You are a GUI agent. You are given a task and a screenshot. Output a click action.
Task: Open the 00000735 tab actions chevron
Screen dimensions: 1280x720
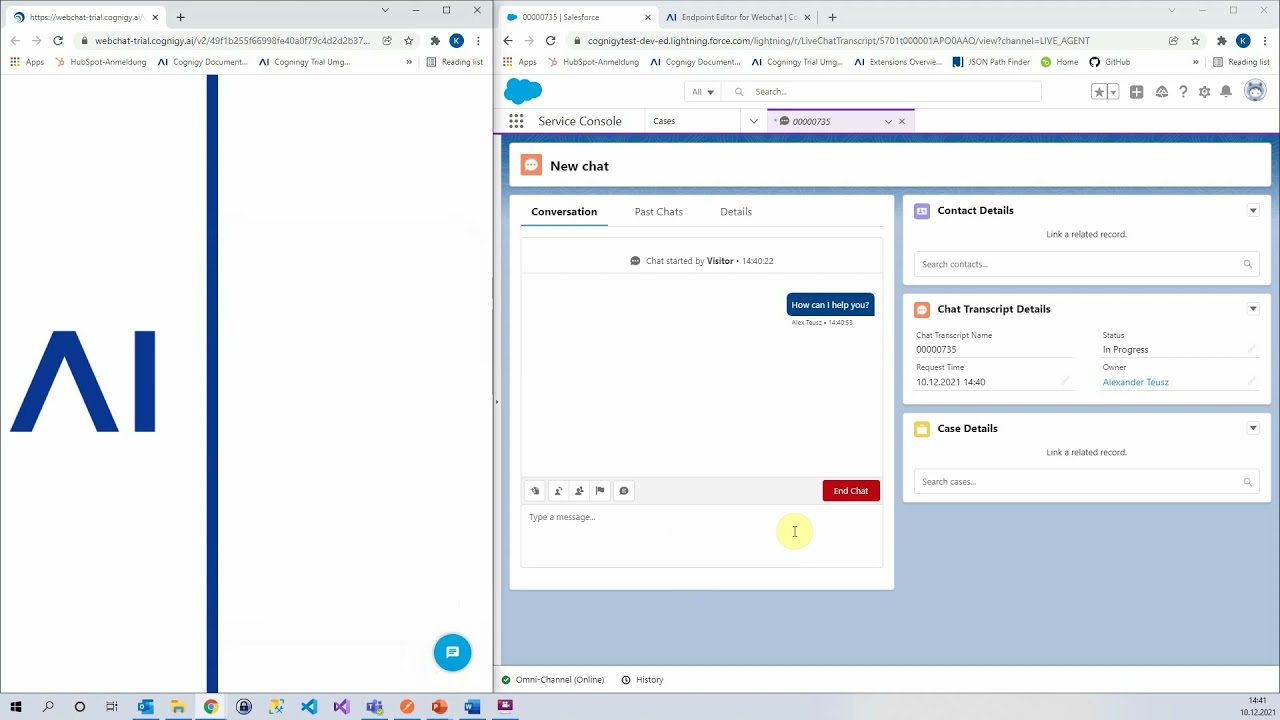(888, 121)
